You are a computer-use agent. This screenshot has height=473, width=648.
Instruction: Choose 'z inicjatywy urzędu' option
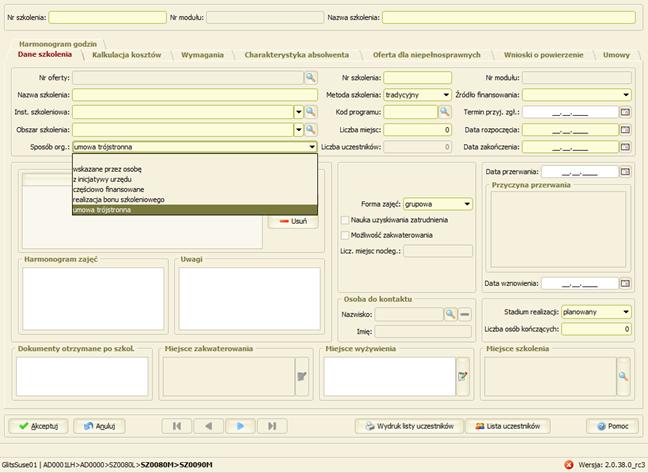195,179
